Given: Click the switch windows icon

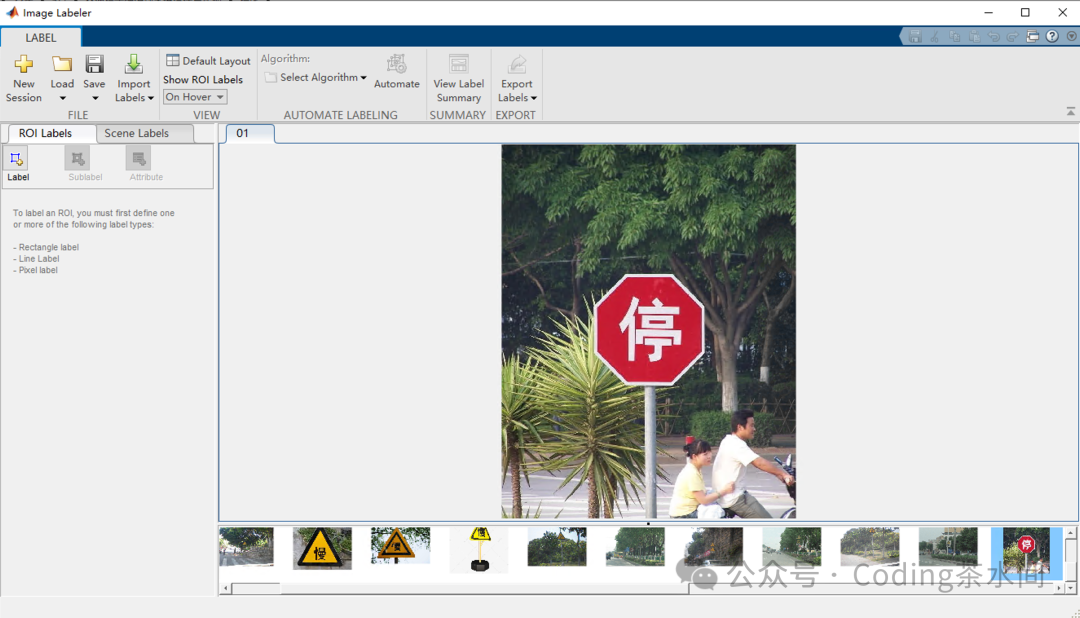Looking at the screenshot, I should [x=1032, y=37].
